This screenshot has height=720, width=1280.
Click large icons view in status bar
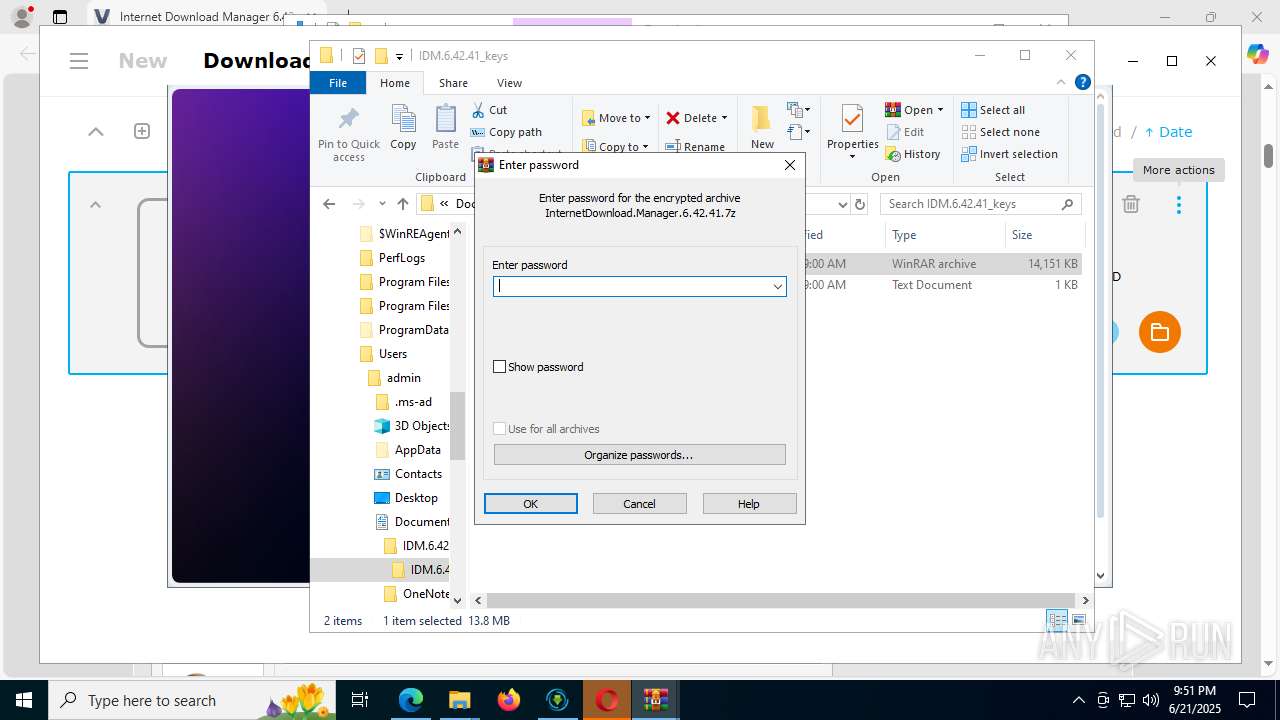(1079, 621)
